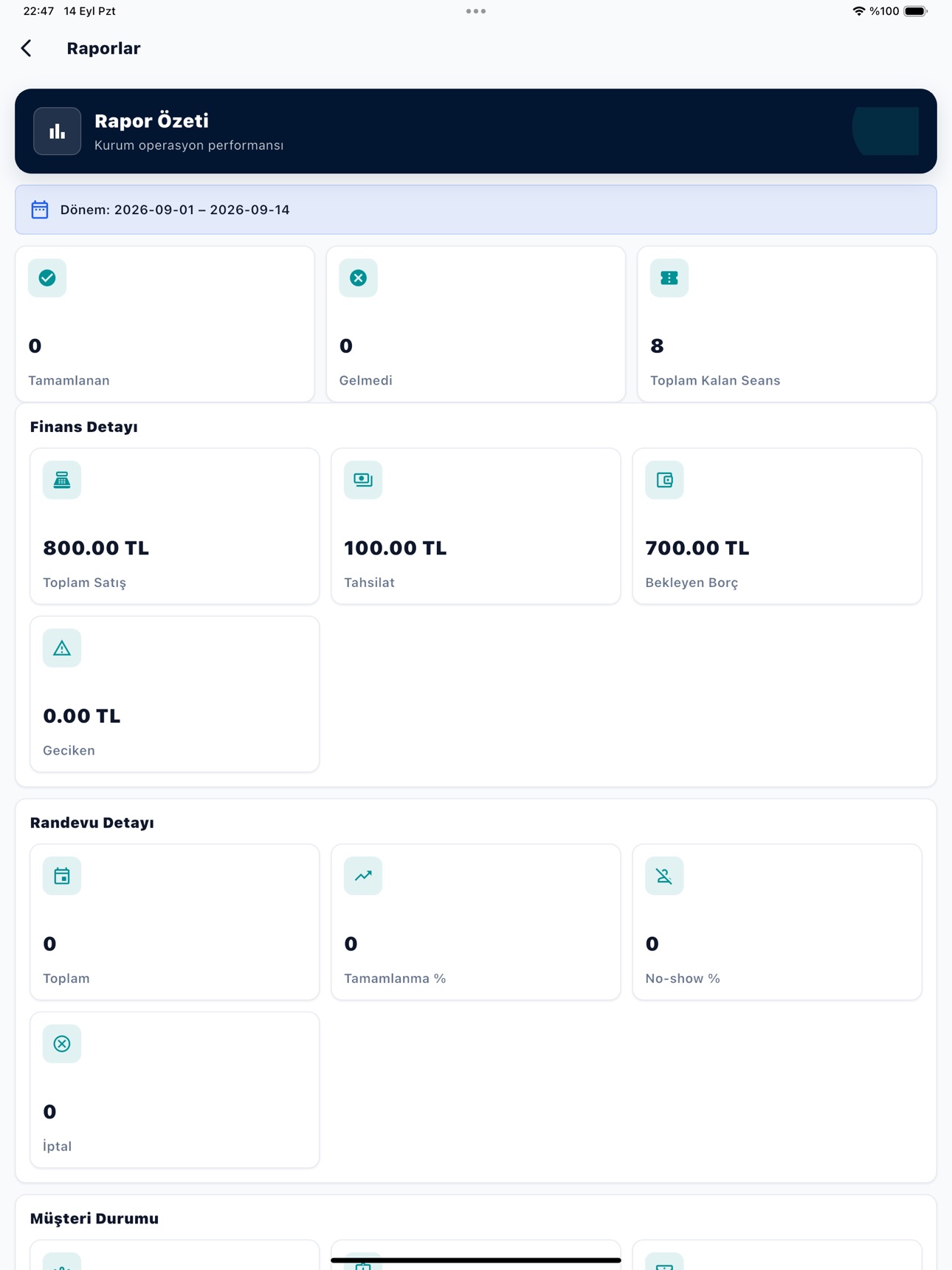Image resolution: width=952 pixels, height=1270 pixels.
Task: Tap the banknote icon for Tahsilat
Action: (x=363, y=480)
